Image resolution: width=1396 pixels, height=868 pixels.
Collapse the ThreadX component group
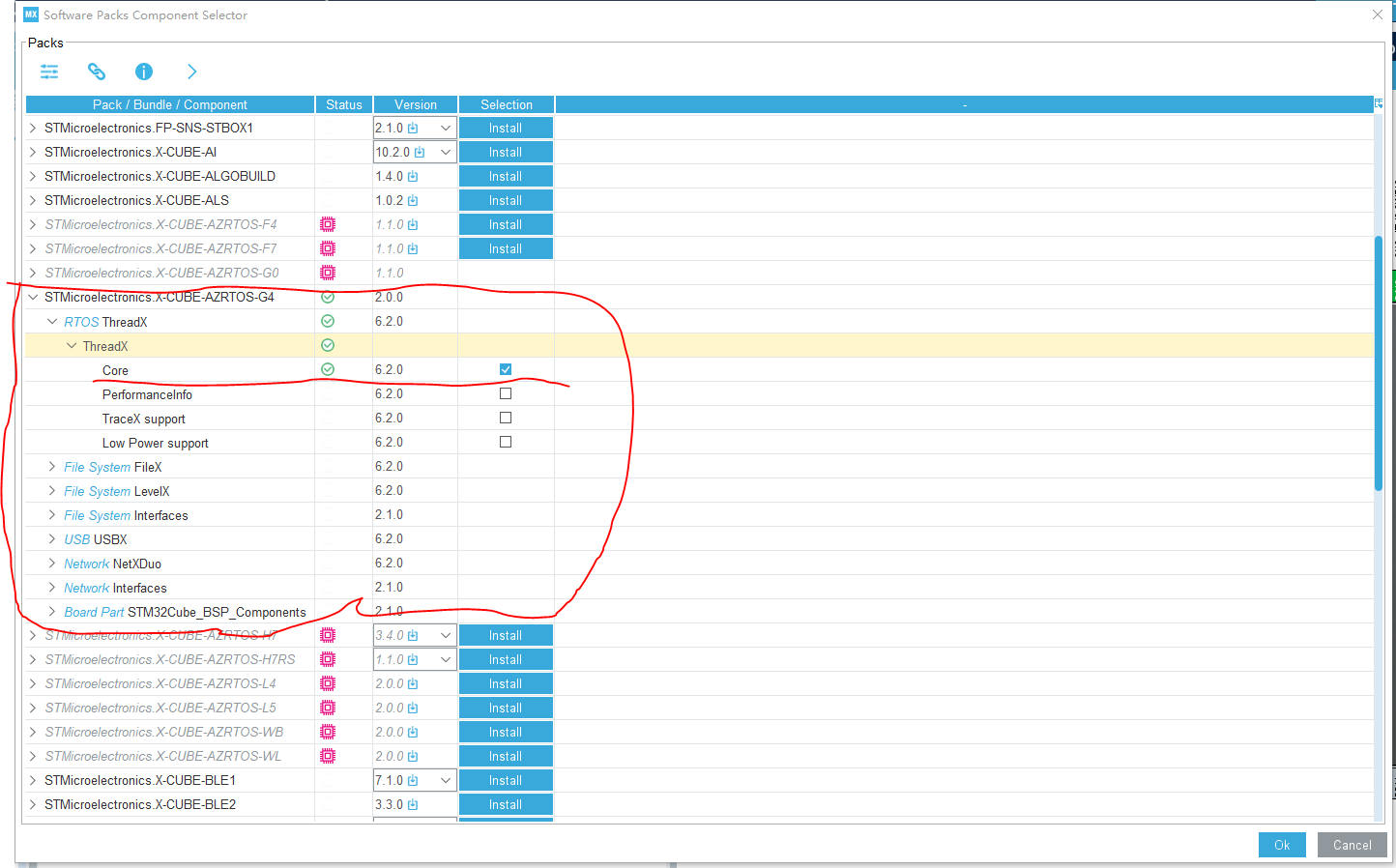coord(72,345)
